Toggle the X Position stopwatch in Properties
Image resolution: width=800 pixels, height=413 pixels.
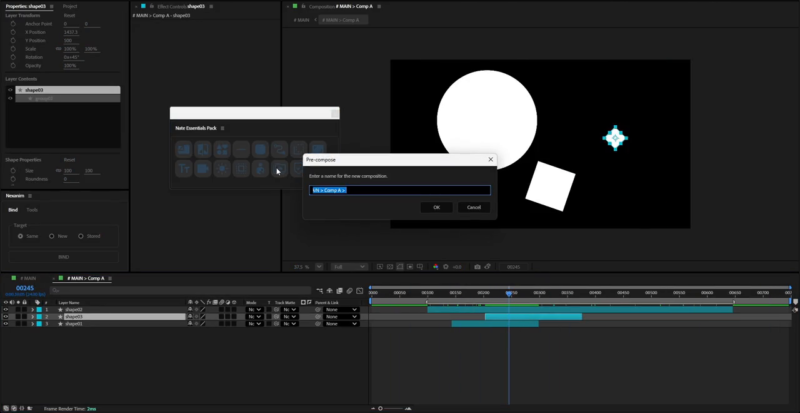click(13, 32)
